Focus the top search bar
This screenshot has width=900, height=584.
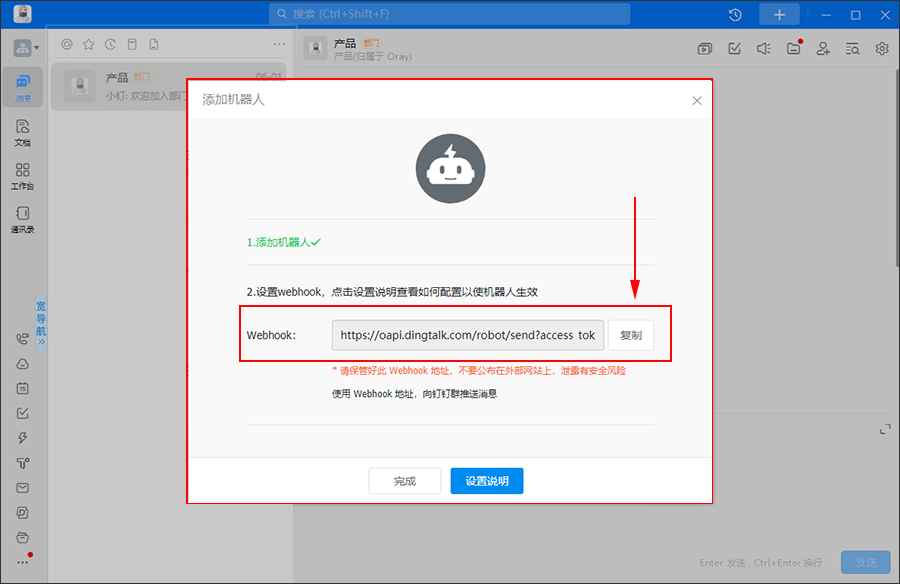click(449, 14)
